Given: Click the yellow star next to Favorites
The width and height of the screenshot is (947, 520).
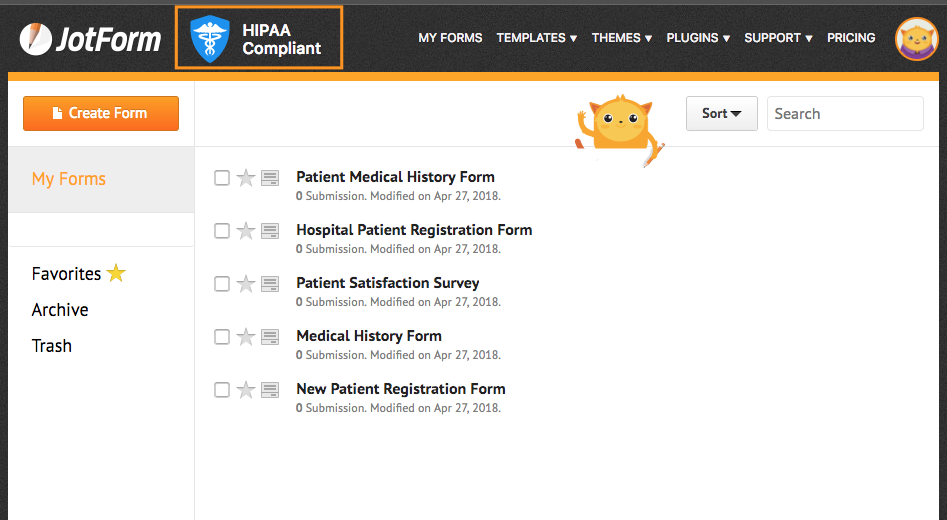Looking at the screenshot, I should 116,274.
